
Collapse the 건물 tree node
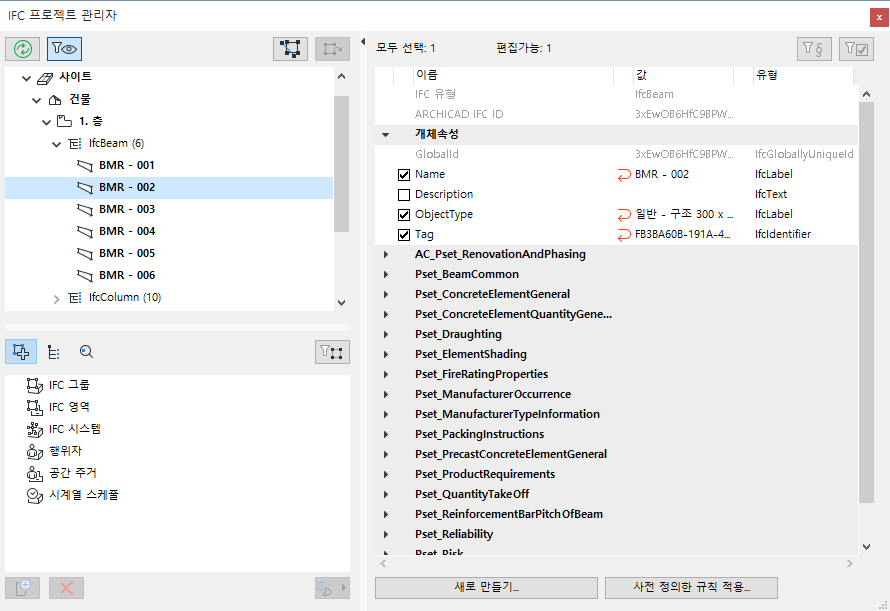tap(36, 100)
